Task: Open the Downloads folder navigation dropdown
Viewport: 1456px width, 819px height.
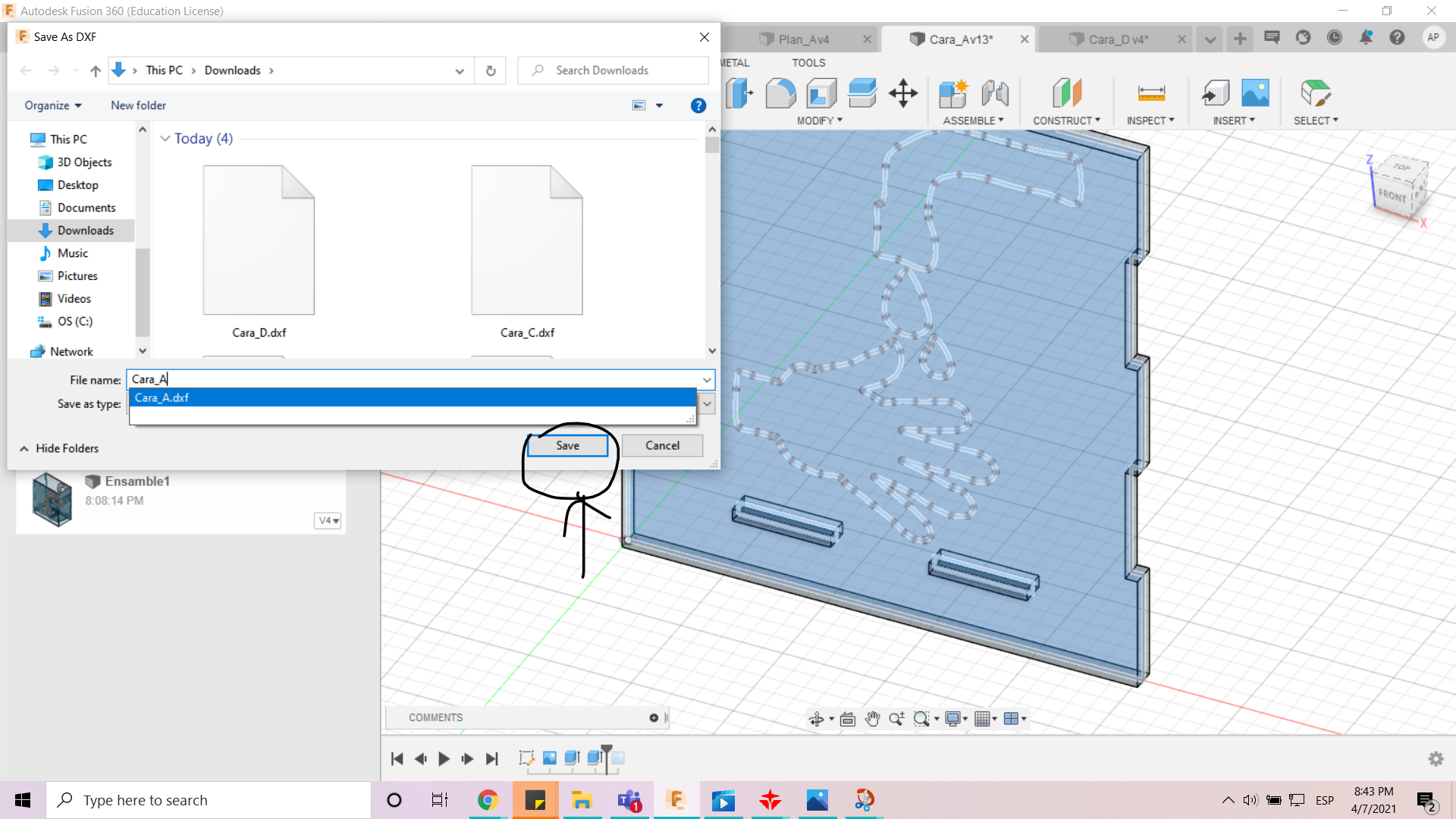Action: click(x=459, y=70)
